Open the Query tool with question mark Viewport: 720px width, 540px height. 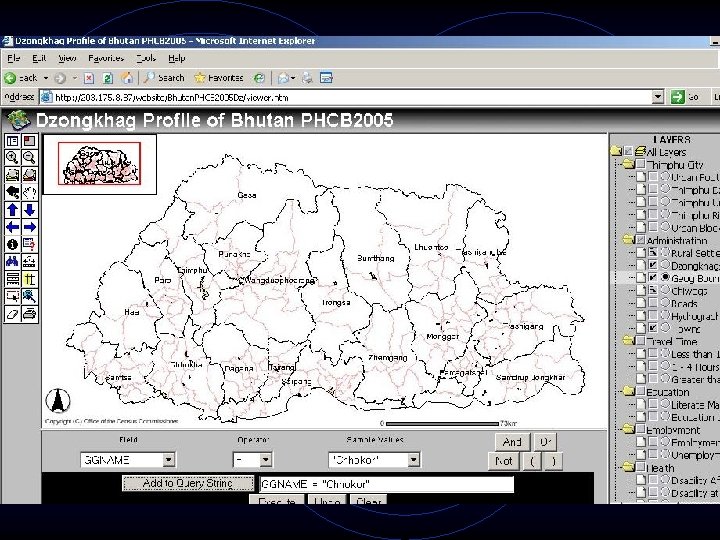point(30,244)
